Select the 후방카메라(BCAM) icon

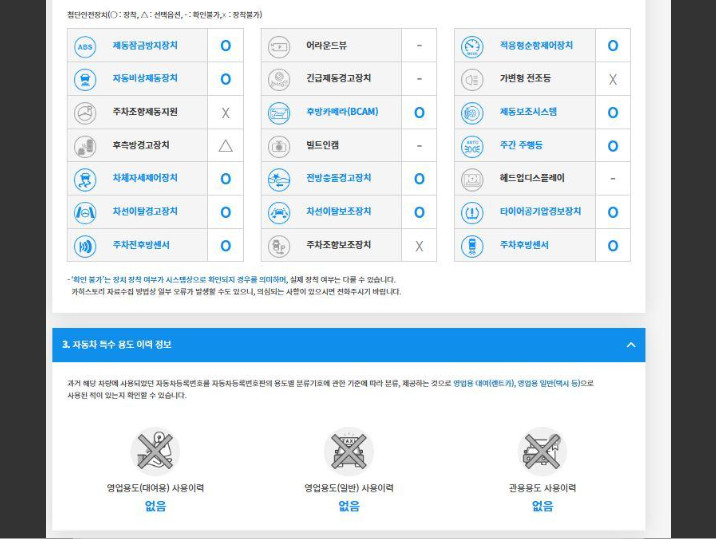(x=279, y=112)
